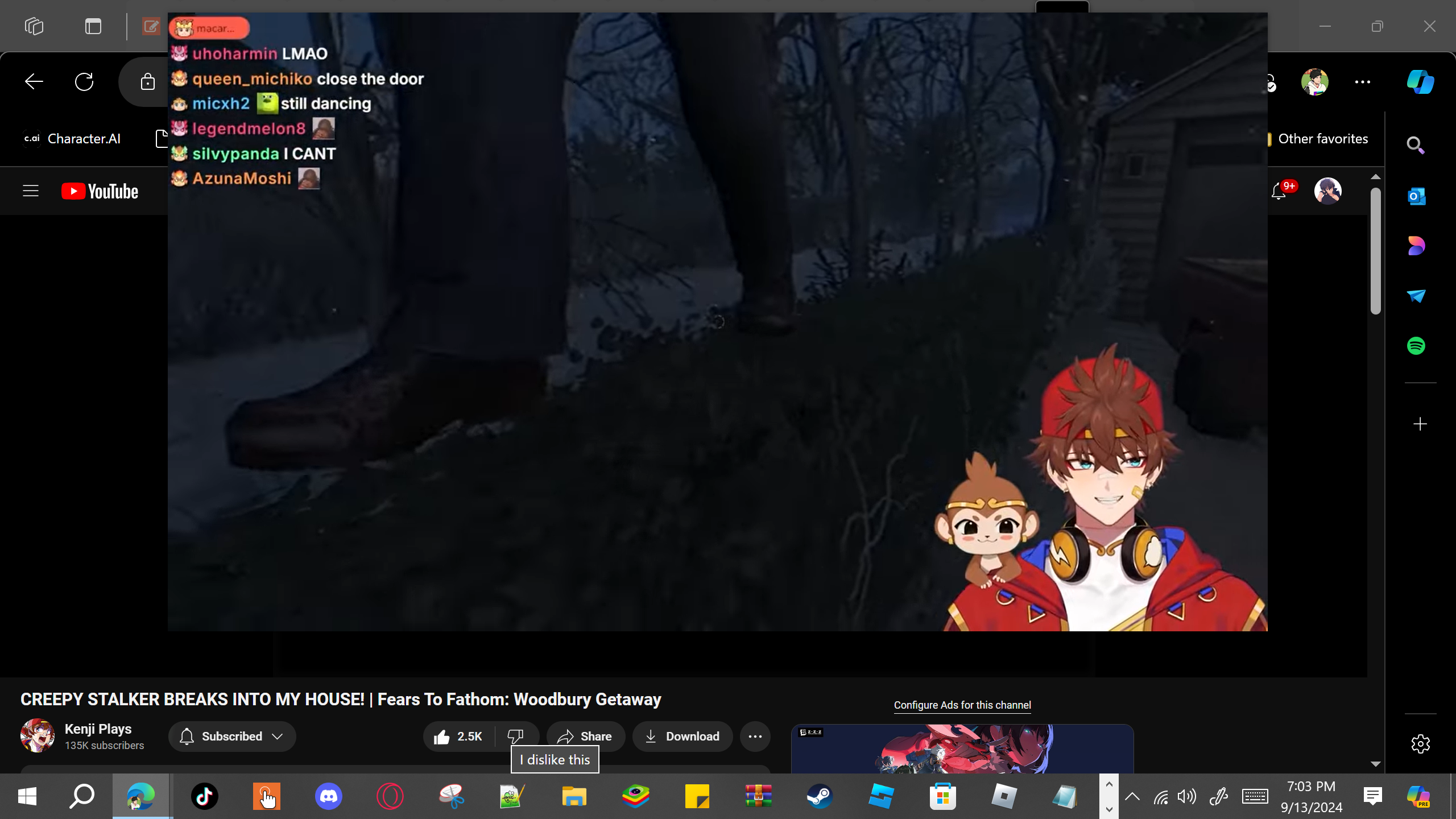The height and width of the screenshot is (819, 1456).
Task: View site information lock icon
Action: pos(148,82)
